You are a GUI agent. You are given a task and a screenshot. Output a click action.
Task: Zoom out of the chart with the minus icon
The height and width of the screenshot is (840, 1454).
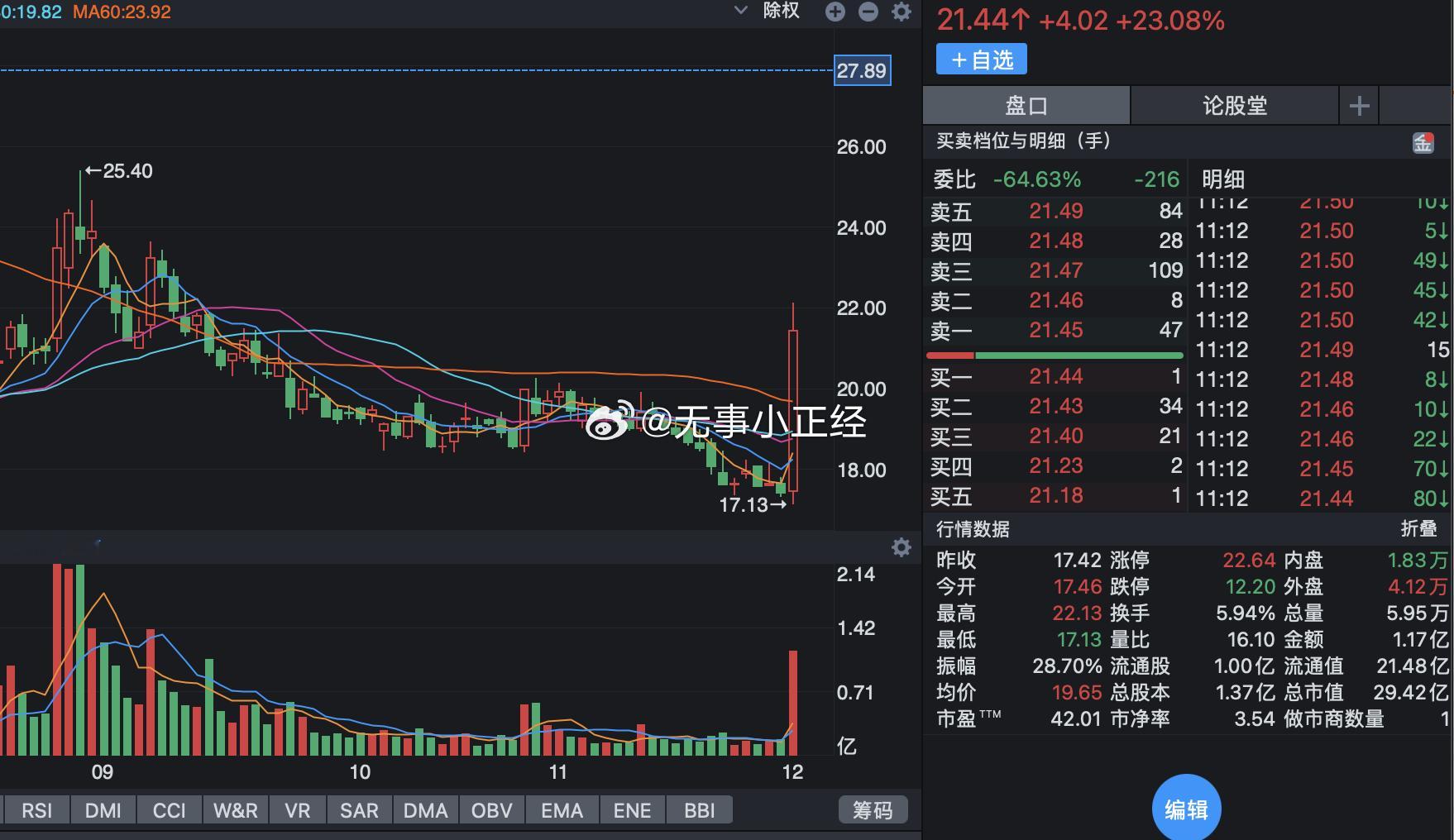(868, 12)
